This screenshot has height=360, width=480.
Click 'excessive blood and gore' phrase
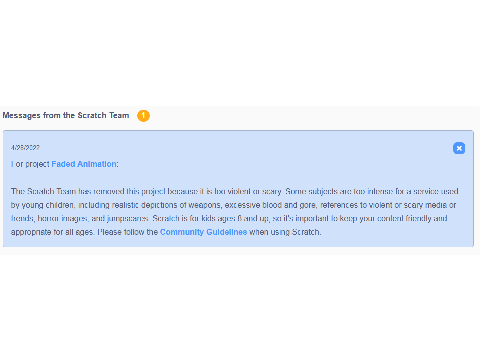click(x=270, y=205)
